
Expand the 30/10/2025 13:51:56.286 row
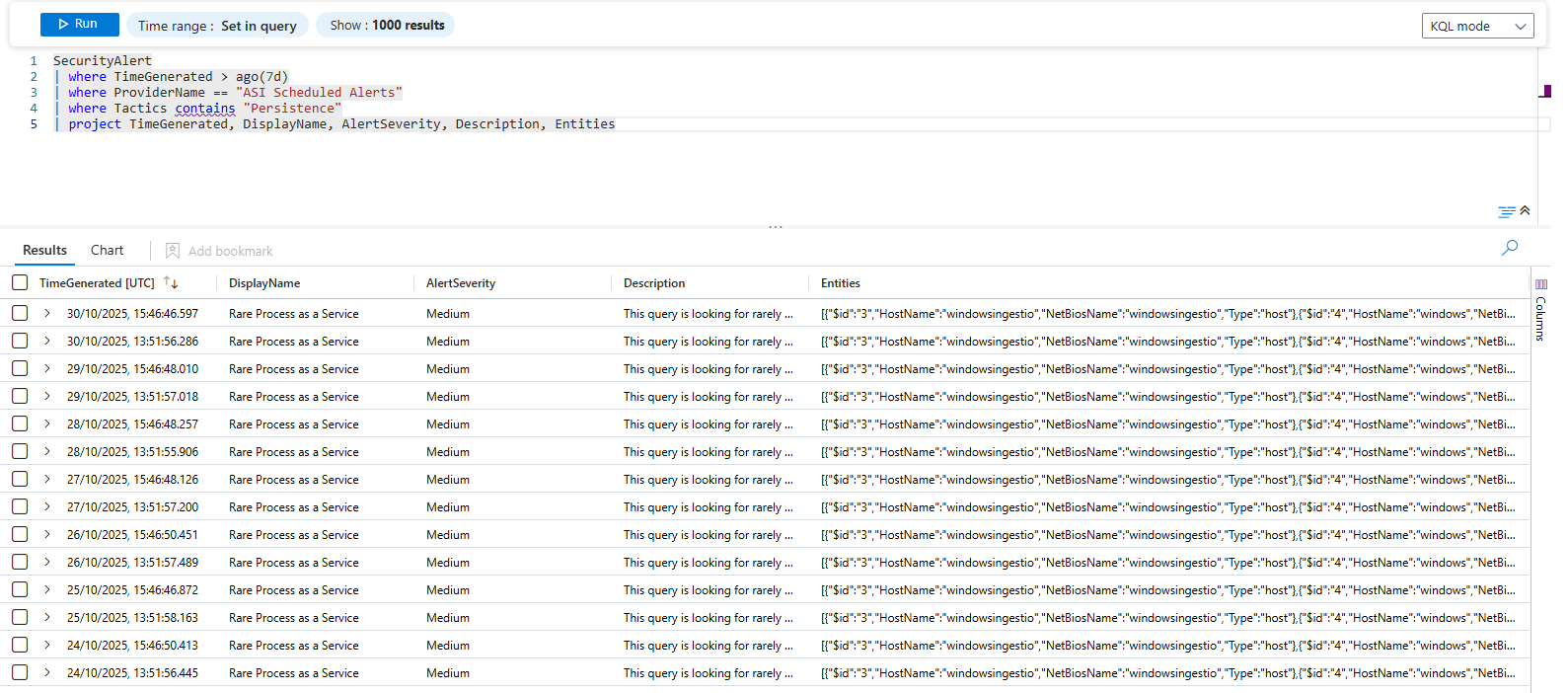[x=46, y=342]
